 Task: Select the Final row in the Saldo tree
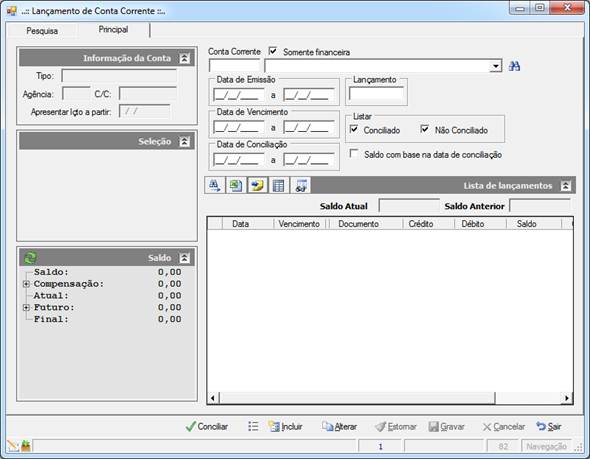click(107, 319)
